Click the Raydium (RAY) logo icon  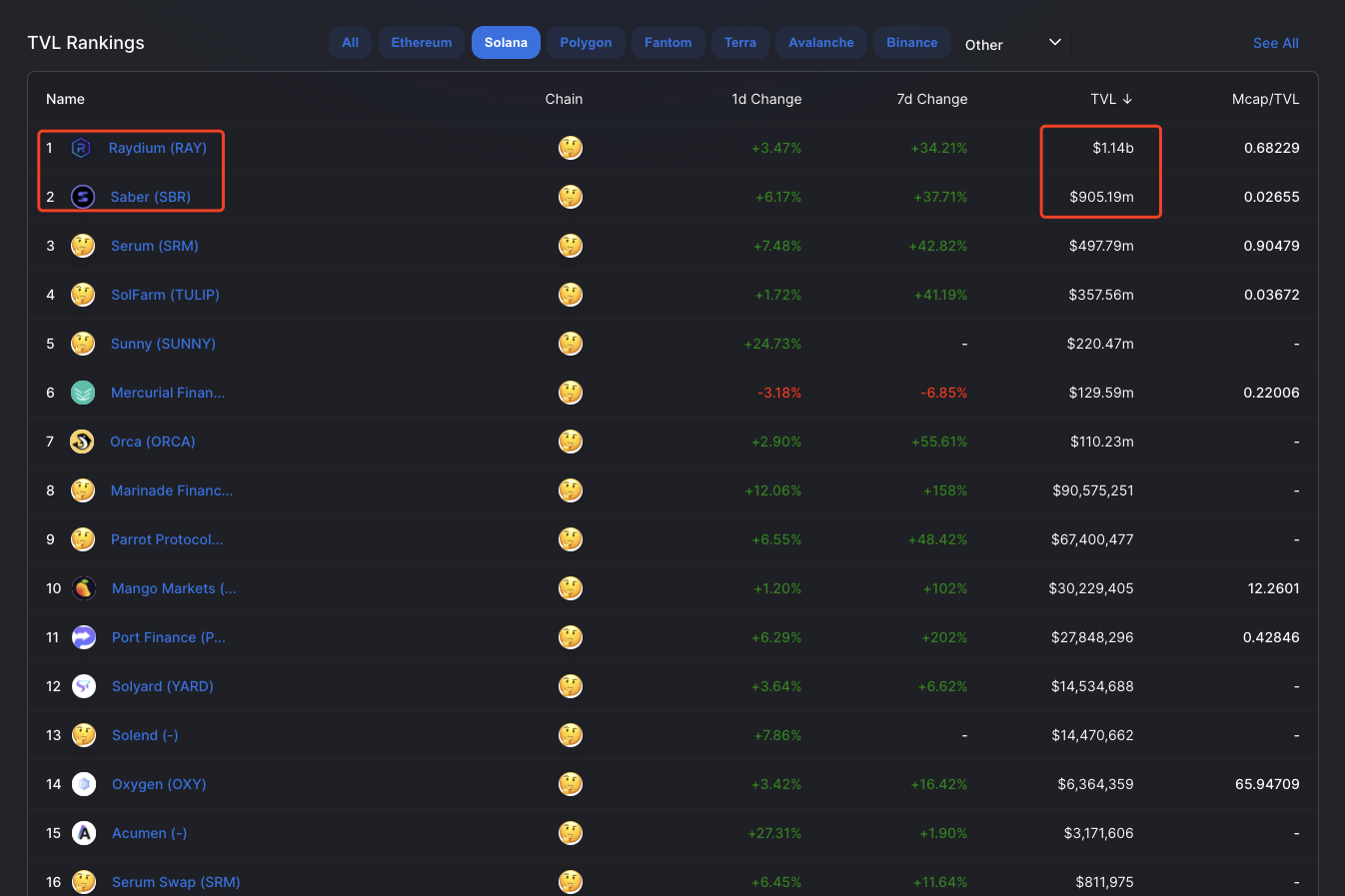(x=81, y=148)
